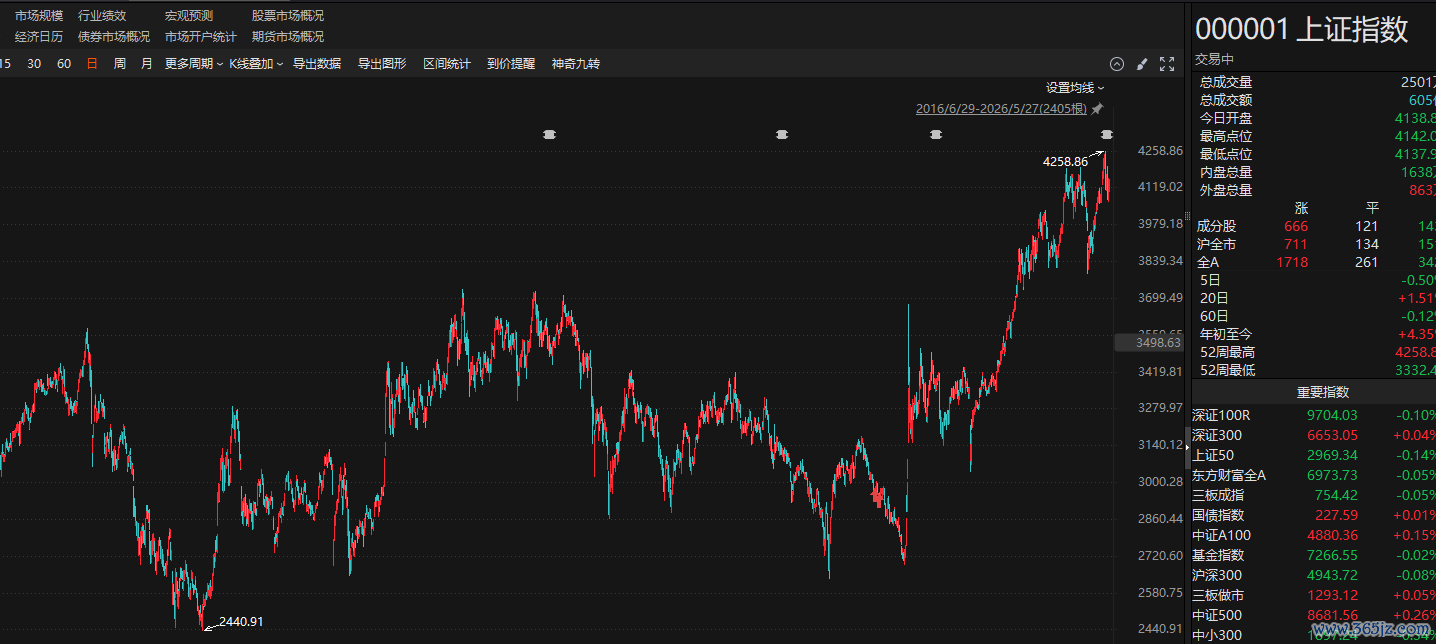This screenshot has width=1436, height=644.
Task: Expand the 更多周期 dropdown
Action: [194, 64]
